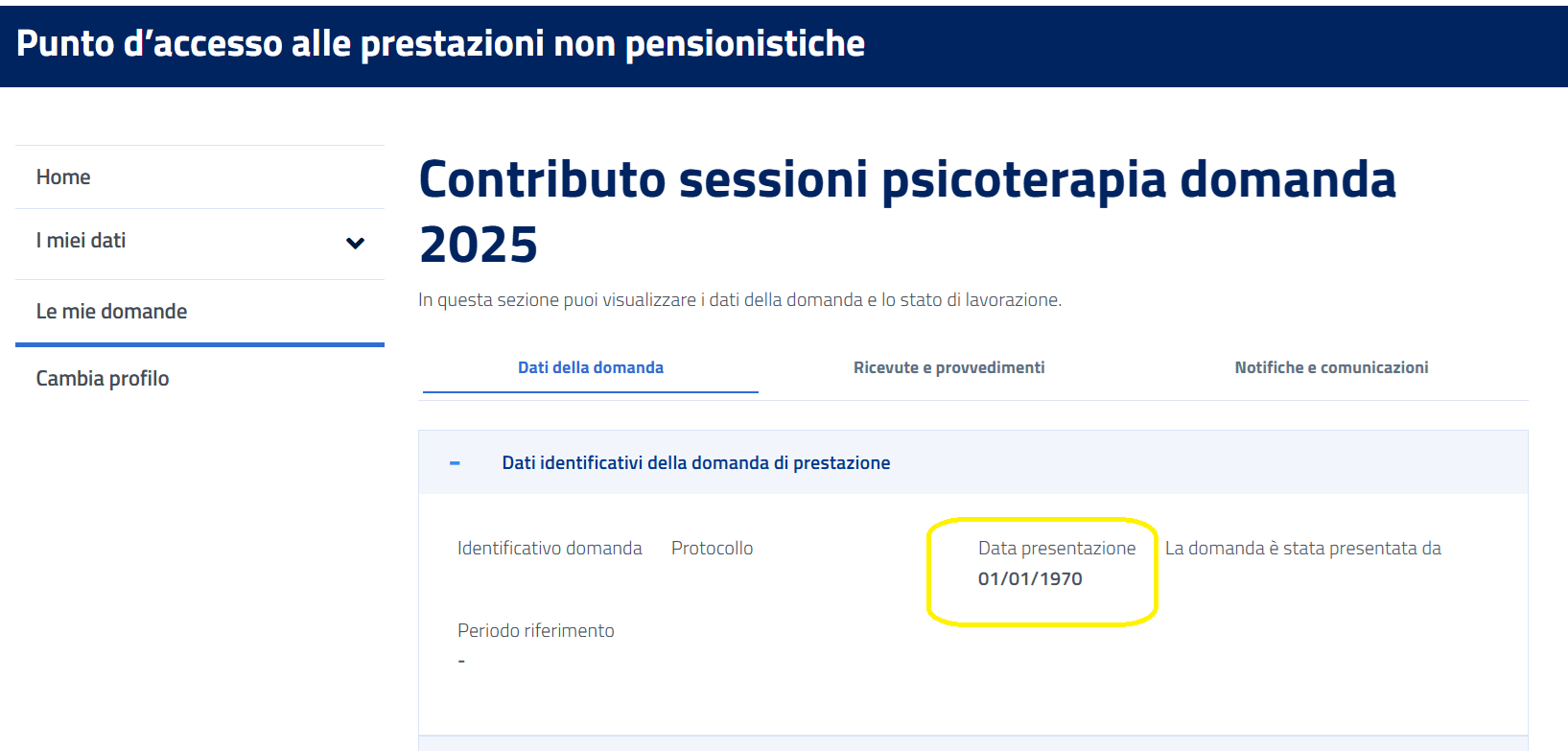Expand the I miei dati chevron arrow
The image size is (1568, 751).
point(355,243)
